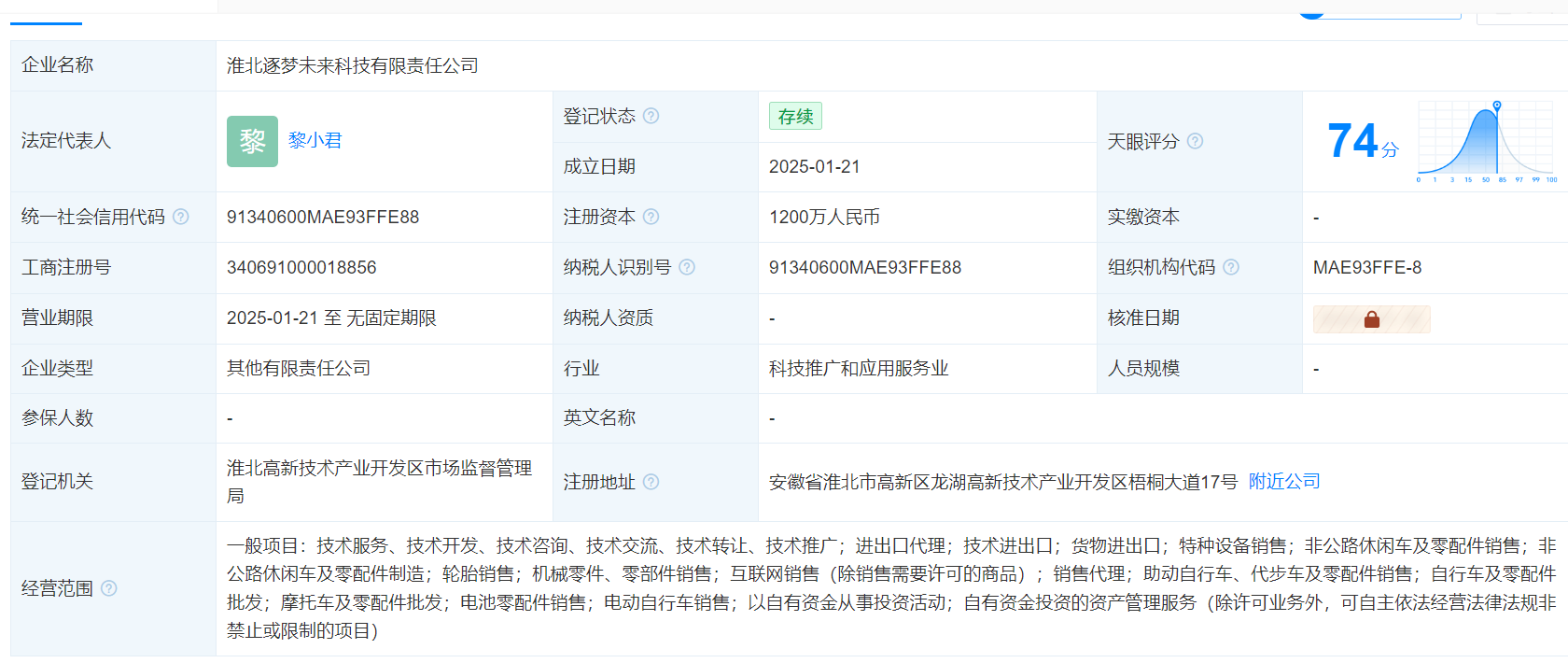Click taxpayer ID value in 纳税人识别号 row
1568x663 pixels.
pyautogui.click(x=865, y=267)
